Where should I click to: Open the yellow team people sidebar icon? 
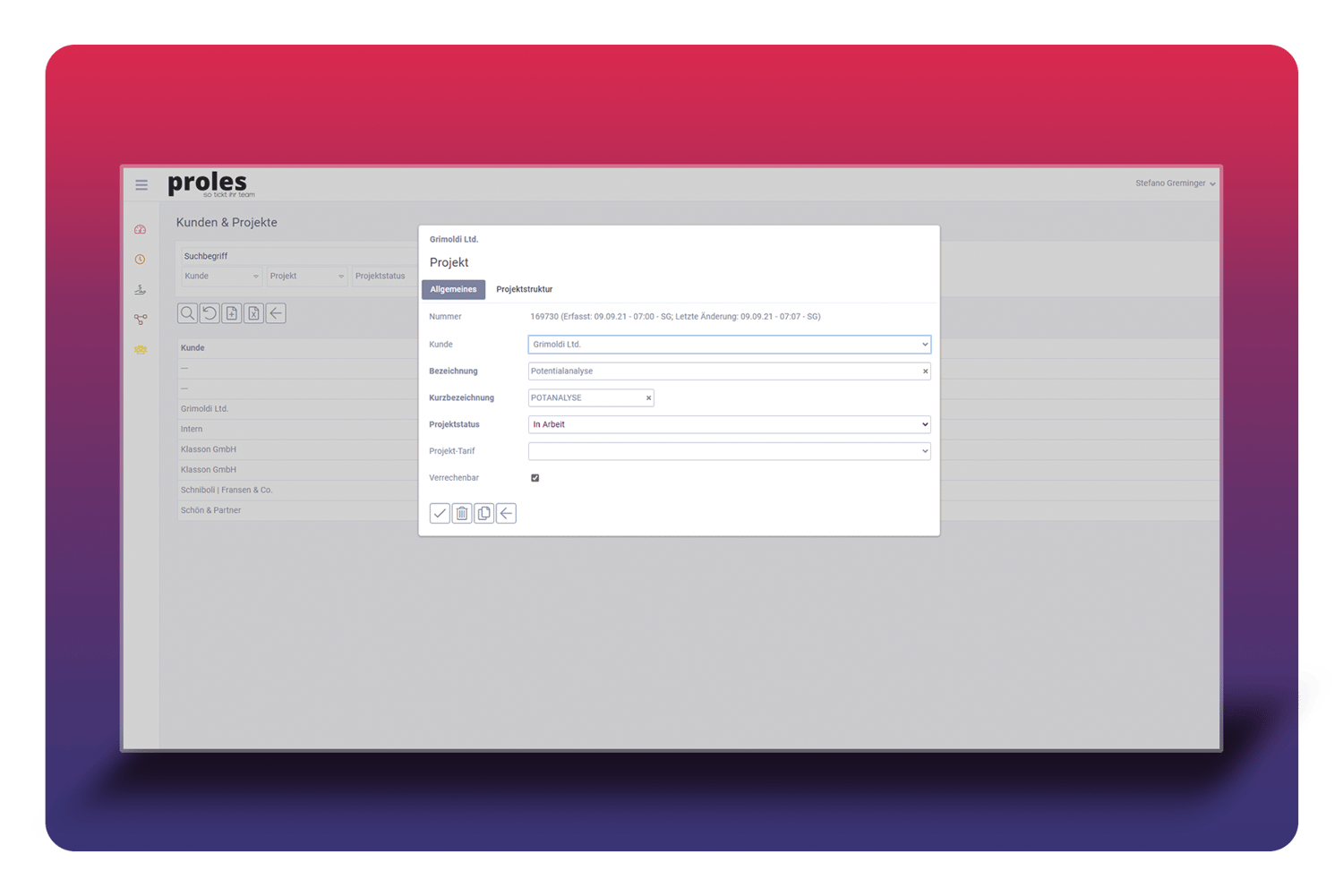click(x=141, y=350)
